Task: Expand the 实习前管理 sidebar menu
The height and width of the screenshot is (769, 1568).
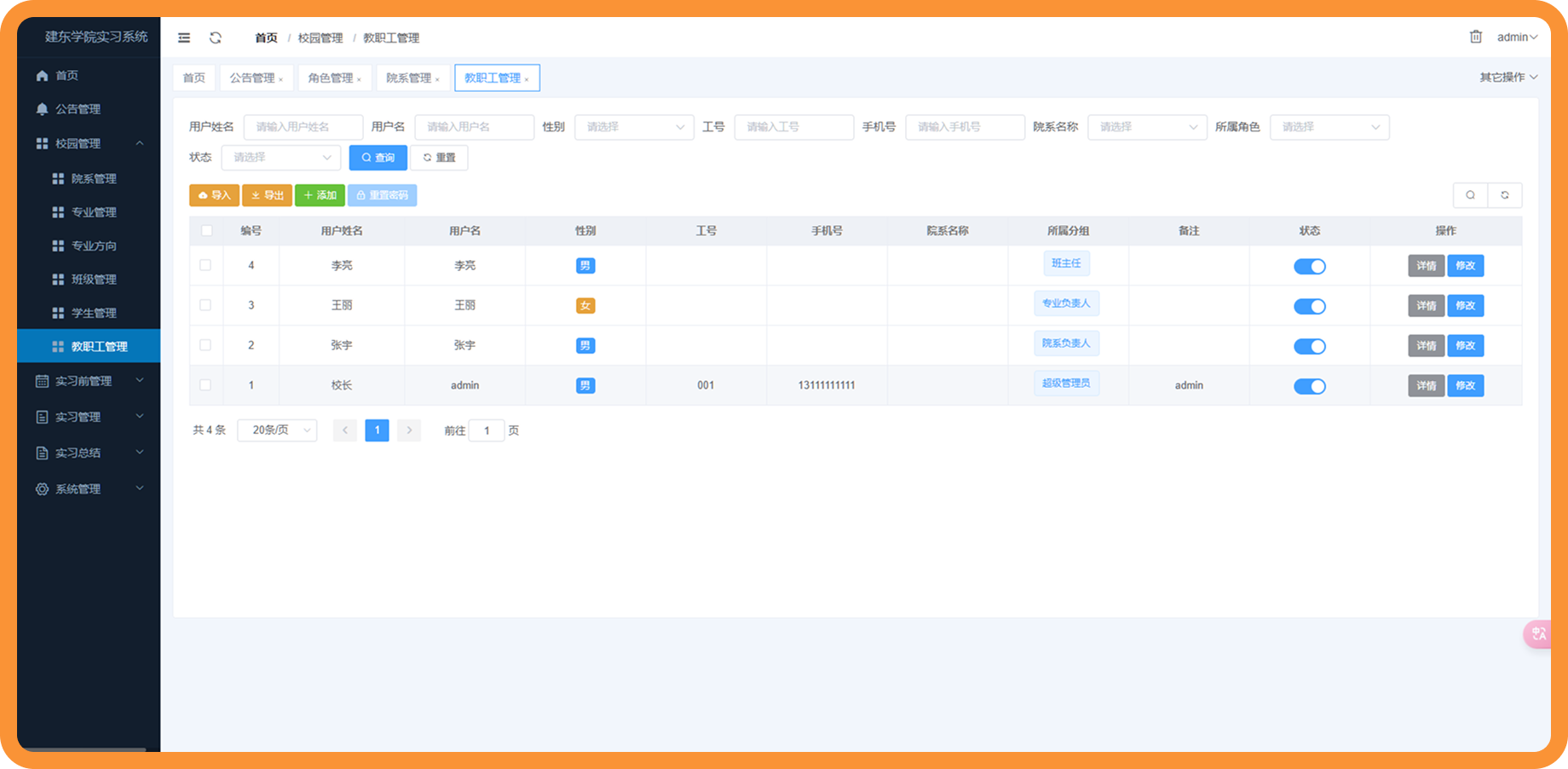Action: tap(89, 381)
